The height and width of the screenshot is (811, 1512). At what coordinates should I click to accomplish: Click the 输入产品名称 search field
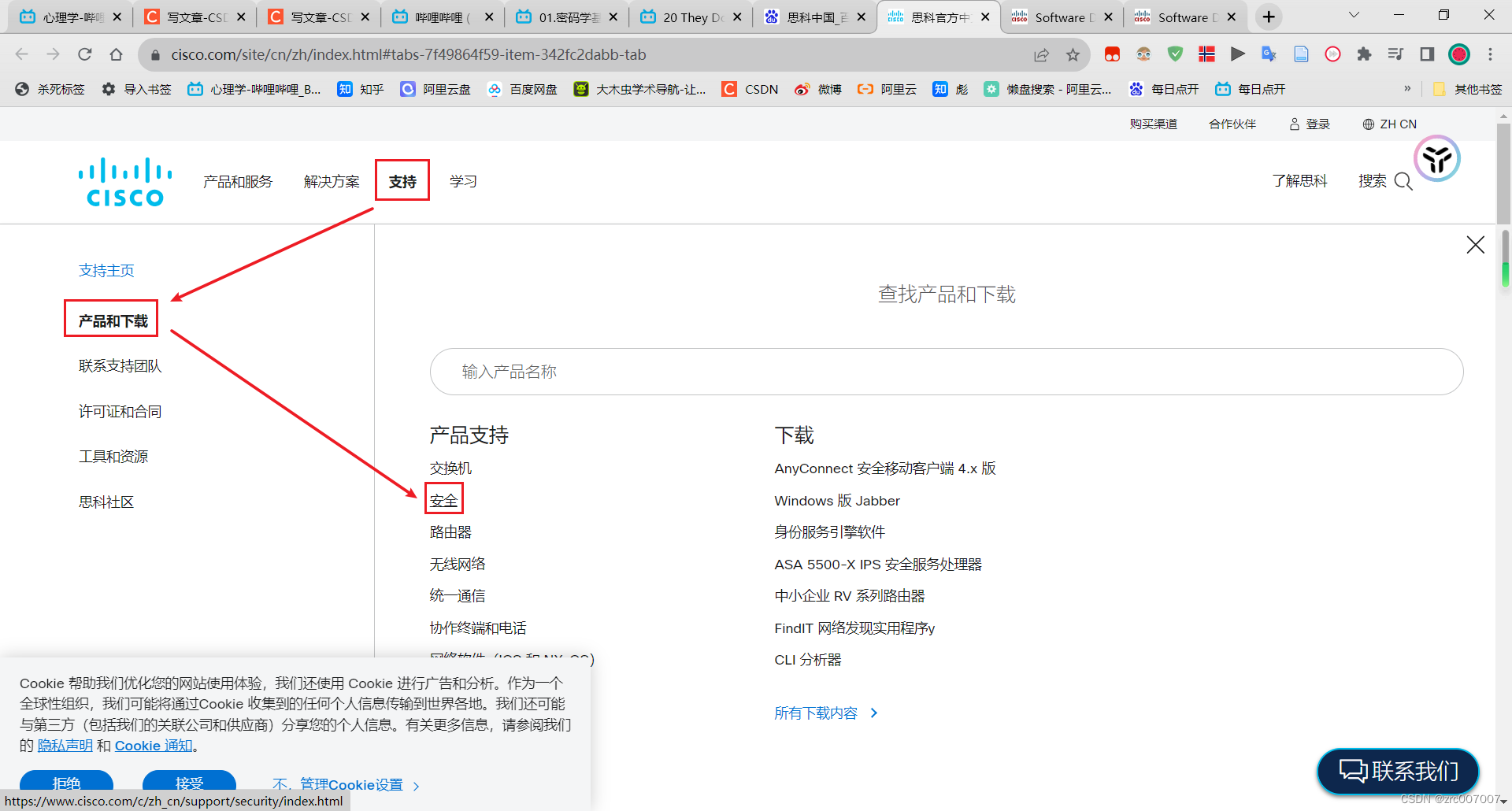pyautogui.click(x=946, y=372)
